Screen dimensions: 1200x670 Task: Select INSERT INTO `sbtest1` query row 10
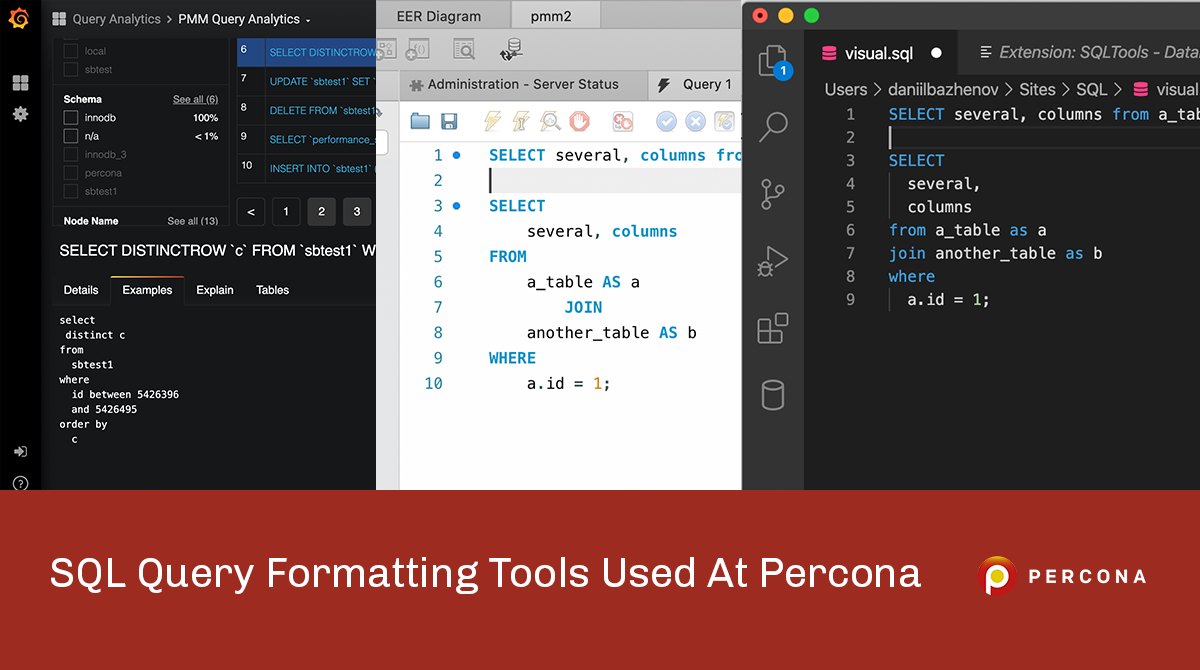tap(306, 168)
